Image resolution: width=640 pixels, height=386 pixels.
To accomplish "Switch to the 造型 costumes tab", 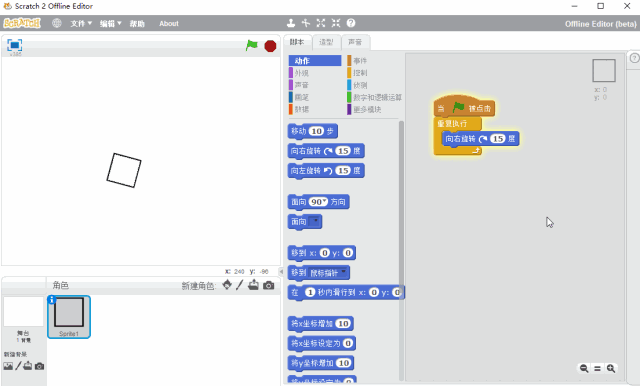I will 326,42.
